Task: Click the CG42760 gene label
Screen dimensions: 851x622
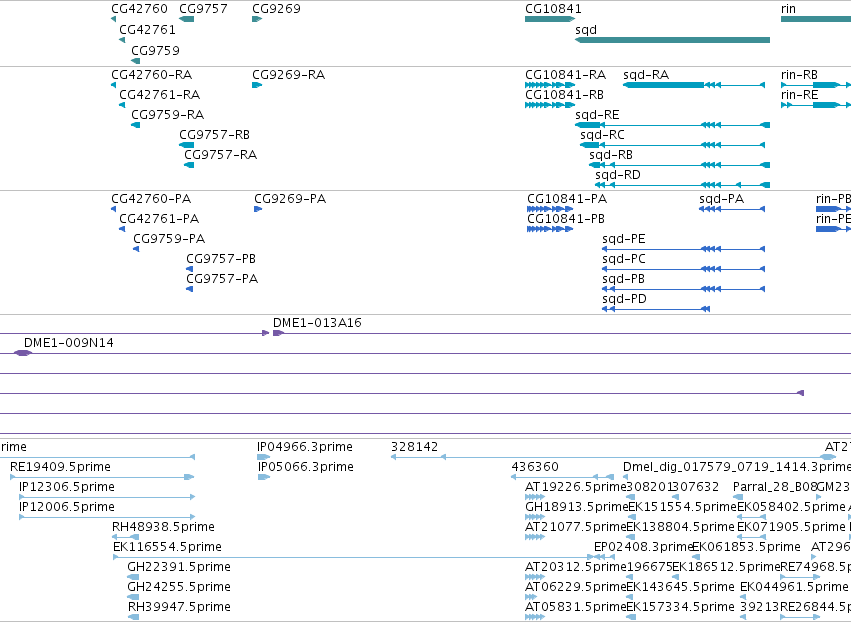Action: point(139,9)
